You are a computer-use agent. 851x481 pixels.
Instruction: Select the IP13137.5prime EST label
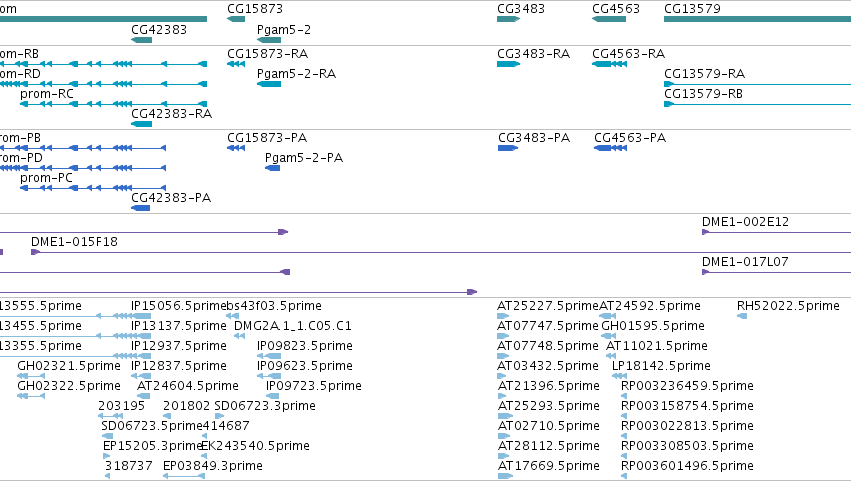click(179, 326)
